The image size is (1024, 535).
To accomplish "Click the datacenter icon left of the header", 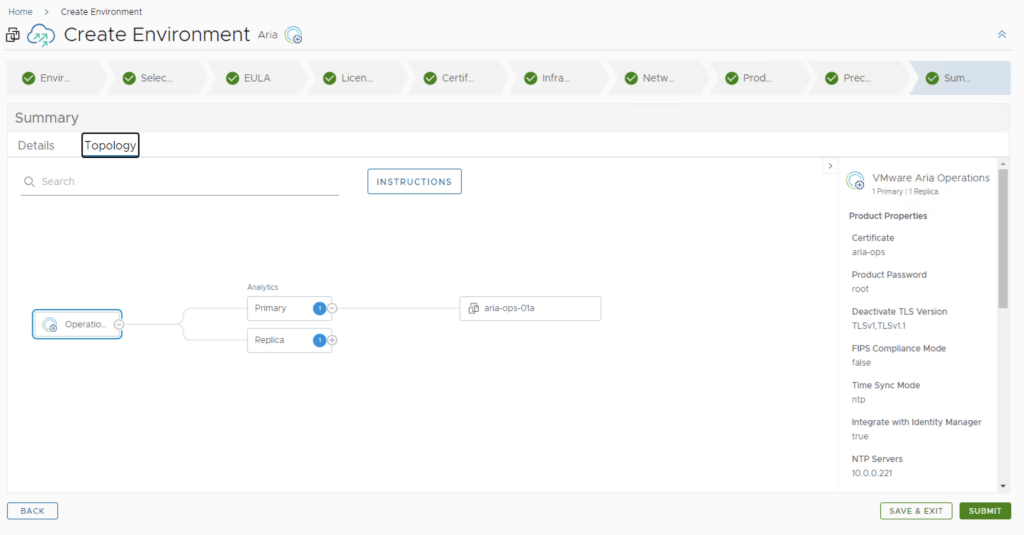I will tap(13, 35).
